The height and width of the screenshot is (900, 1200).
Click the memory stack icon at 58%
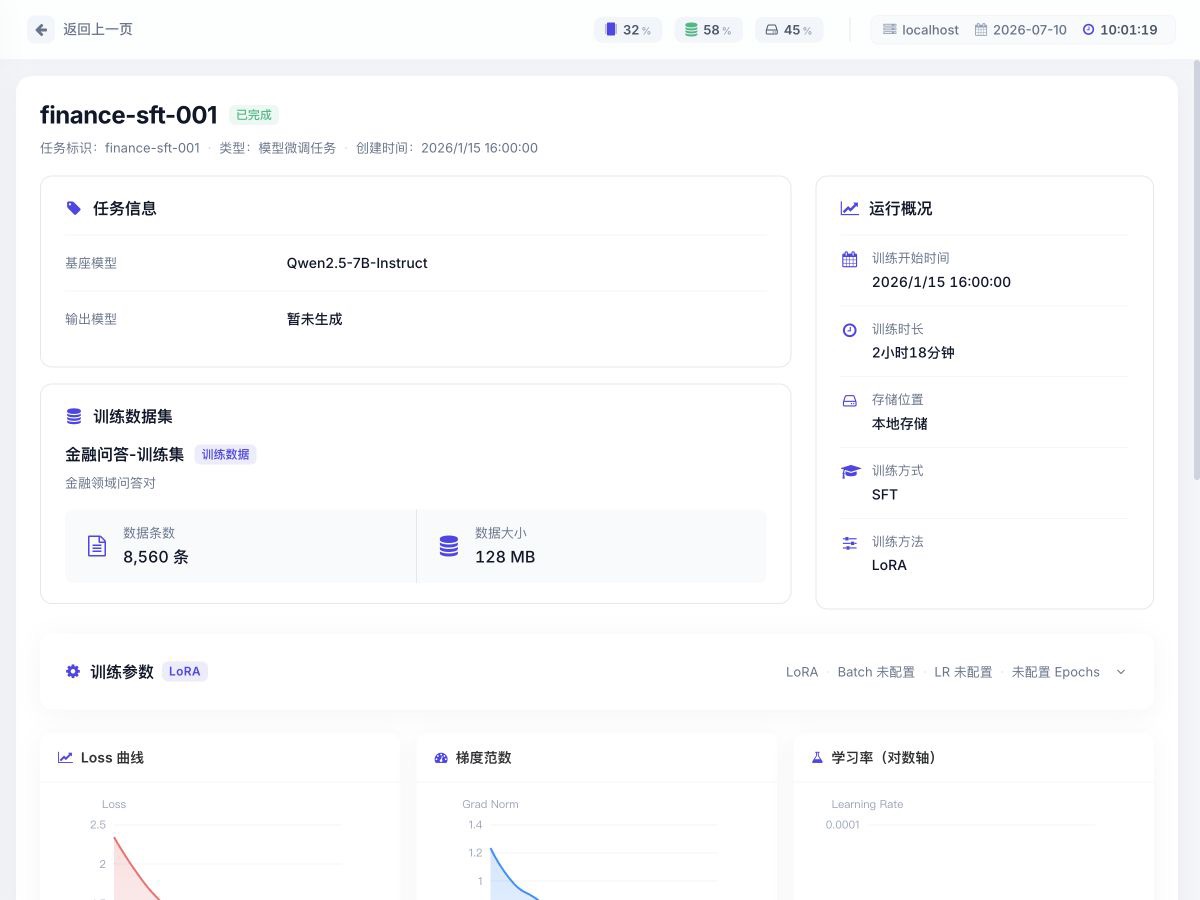(x=691, y=30)
